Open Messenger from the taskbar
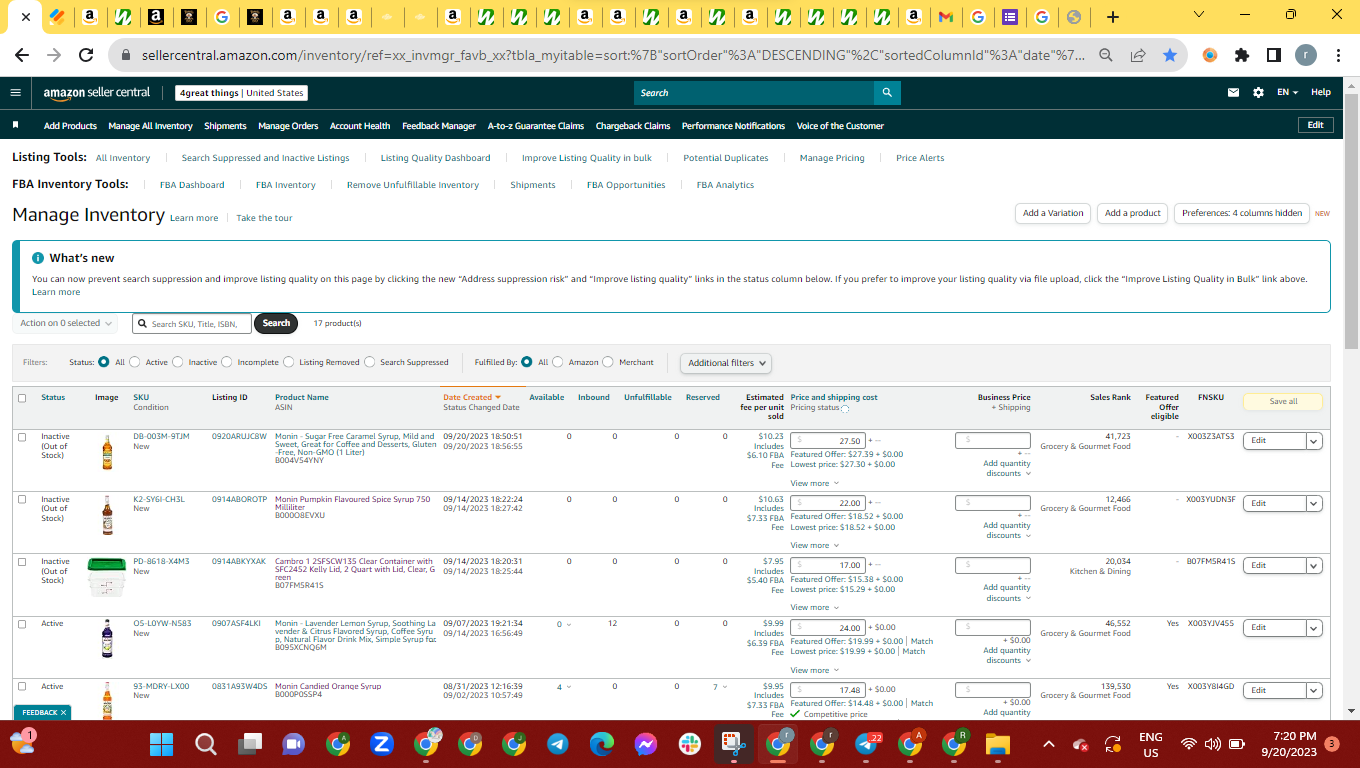 (x=645, y=744)
